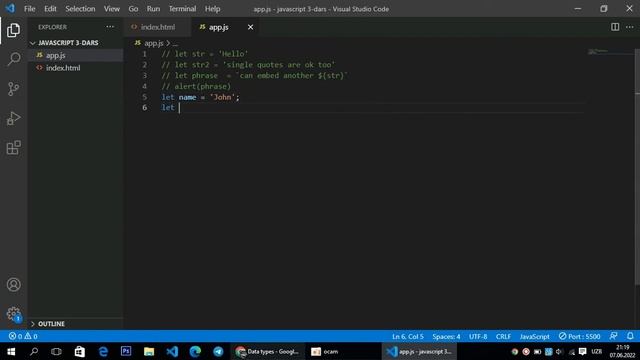Viewport: 640px width, 360px height.
Task: Open the Extensions view
Action: click(13, 148)
